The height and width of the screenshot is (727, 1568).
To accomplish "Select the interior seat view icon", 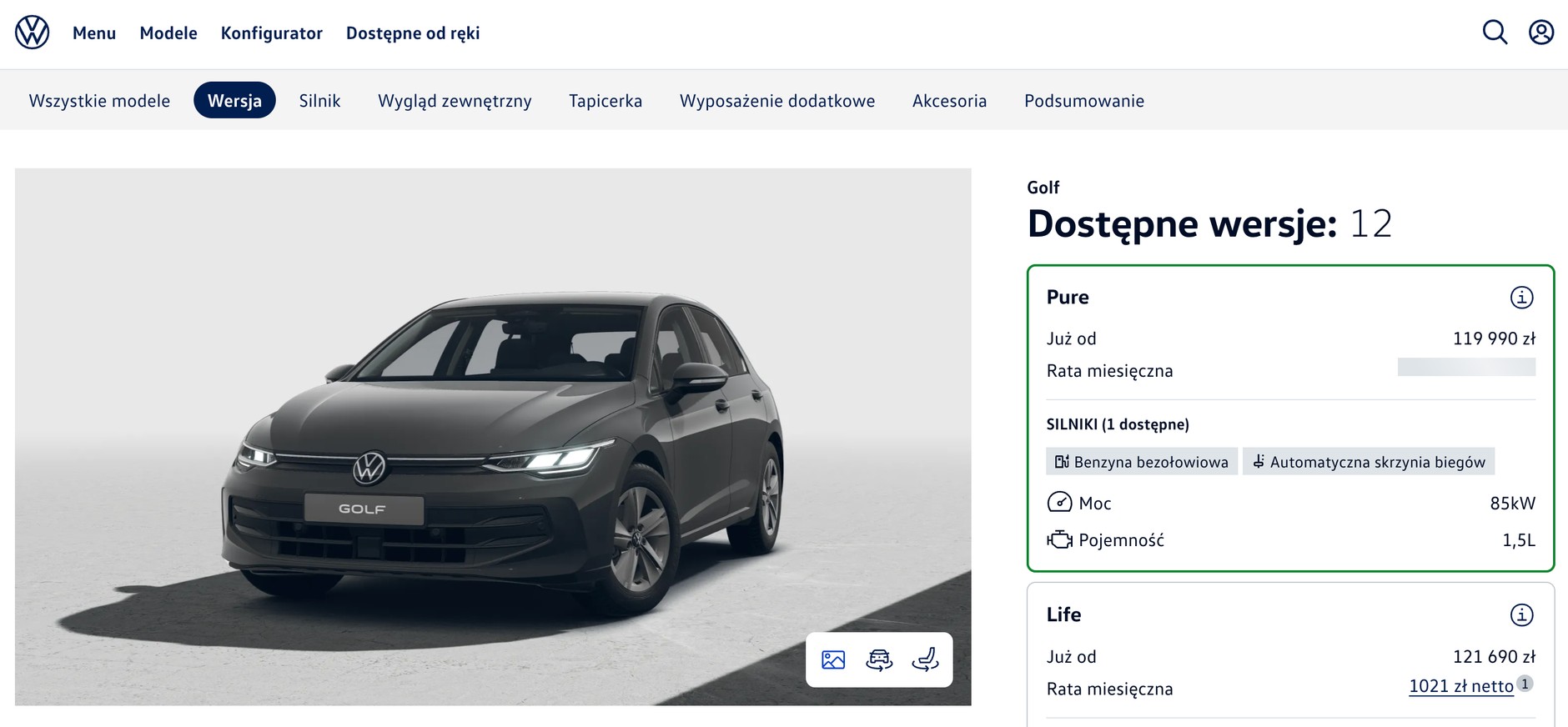I will click(x=925, y=660).
